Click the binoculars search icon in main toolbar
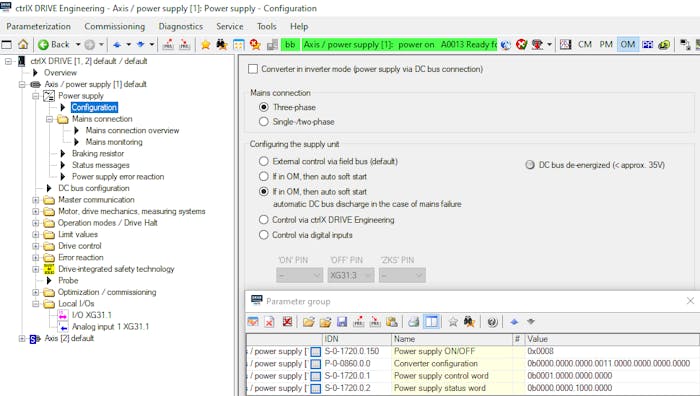700x396 pixels. click(x=222, y=44)
